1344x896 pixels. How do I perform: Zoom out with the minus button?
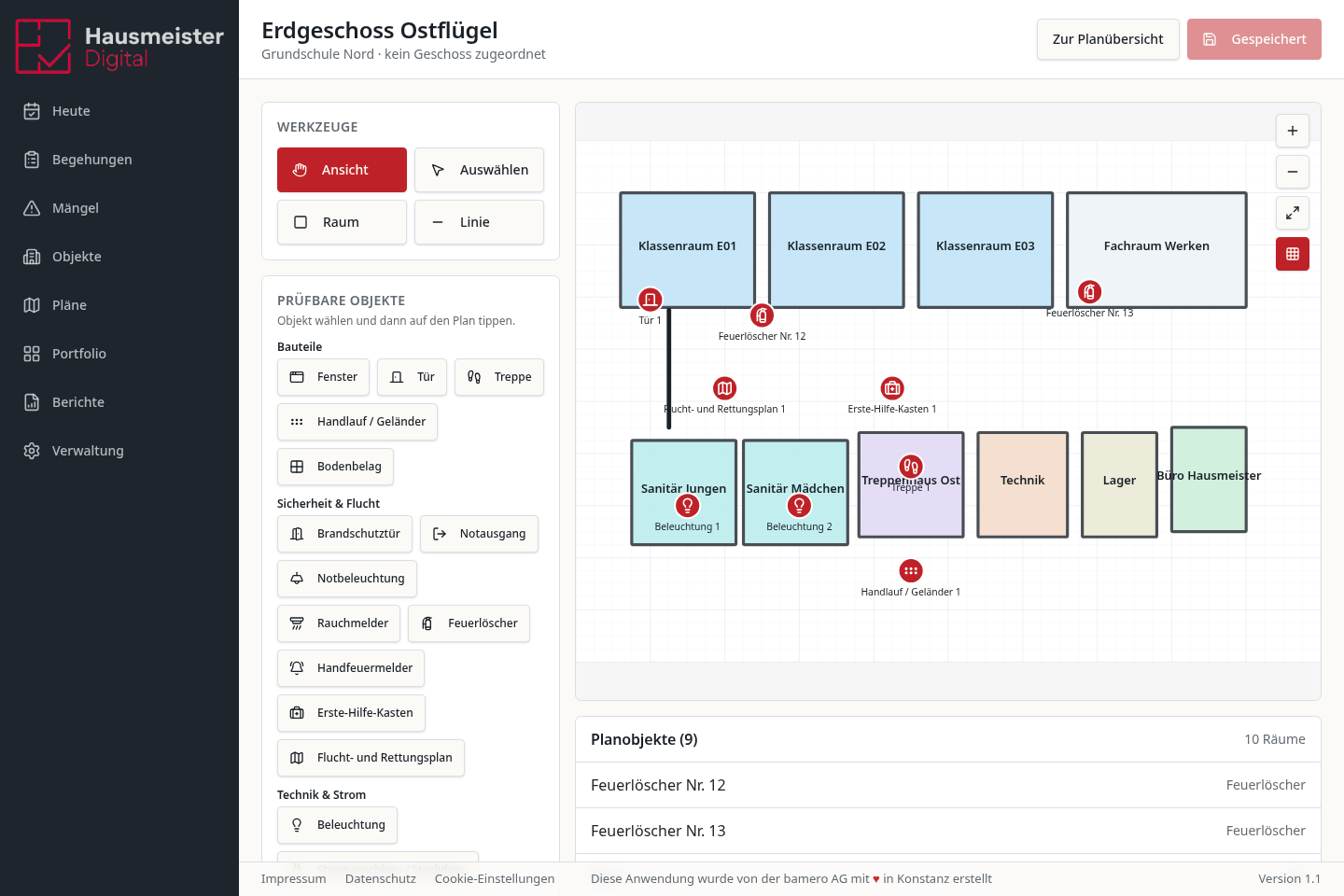(1293, 172)
